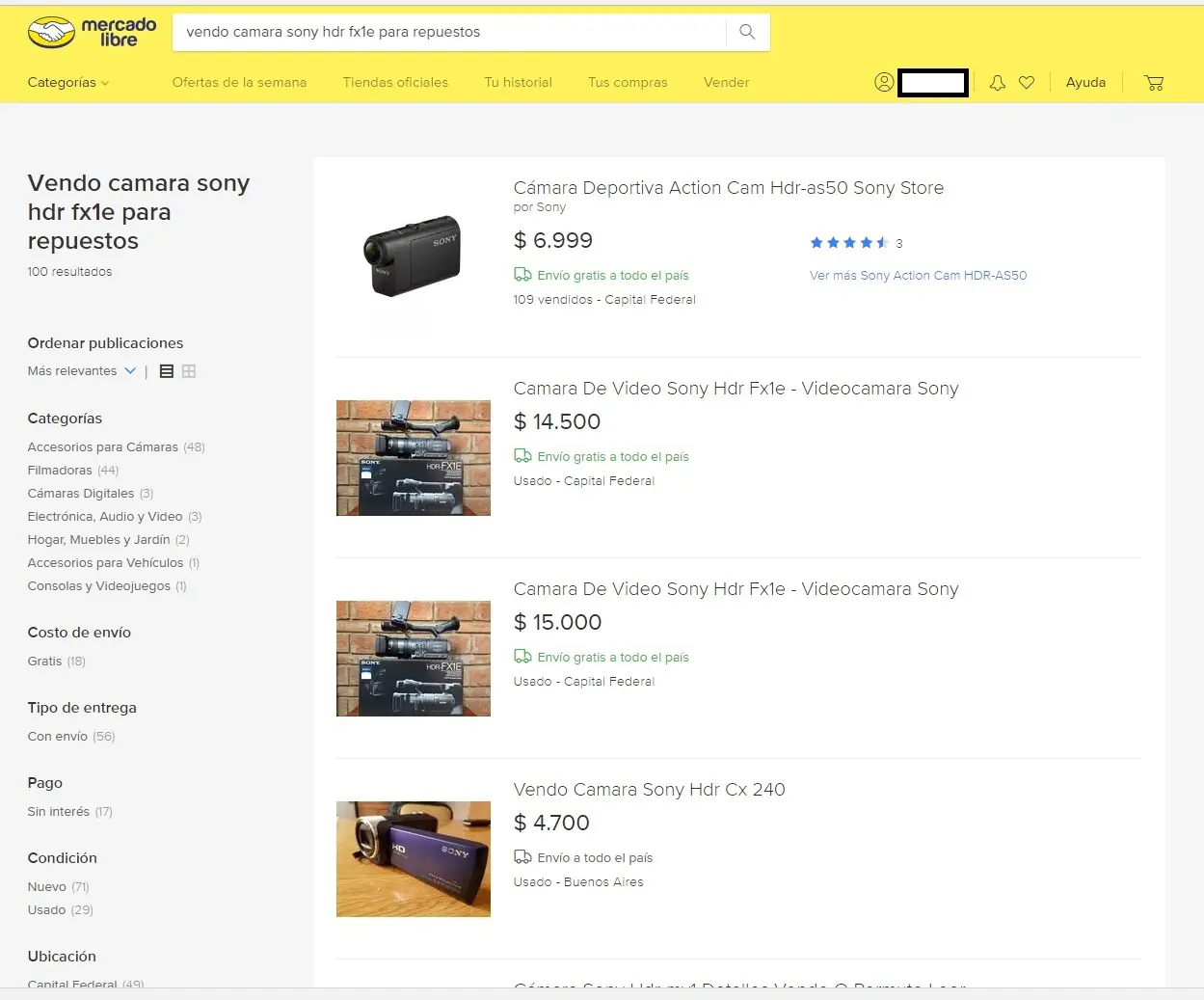Click the Mercado Libre logo
The height and width of the screenshot is (1000, 1204).
point(93,32)
